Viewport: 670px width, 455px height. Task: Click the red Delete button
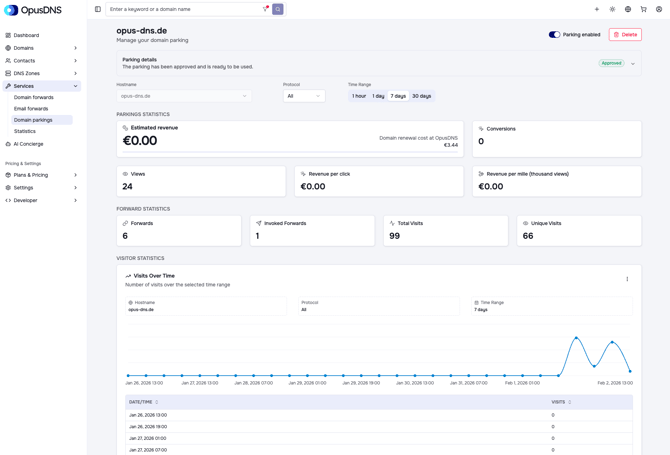tap(625, 35)
